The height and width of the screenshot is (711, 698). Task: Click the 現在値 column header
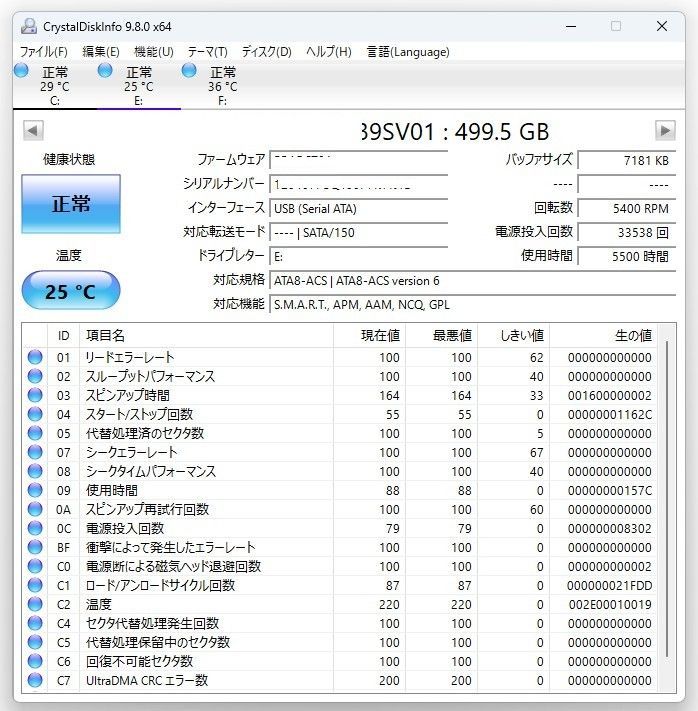coord(370,336)
